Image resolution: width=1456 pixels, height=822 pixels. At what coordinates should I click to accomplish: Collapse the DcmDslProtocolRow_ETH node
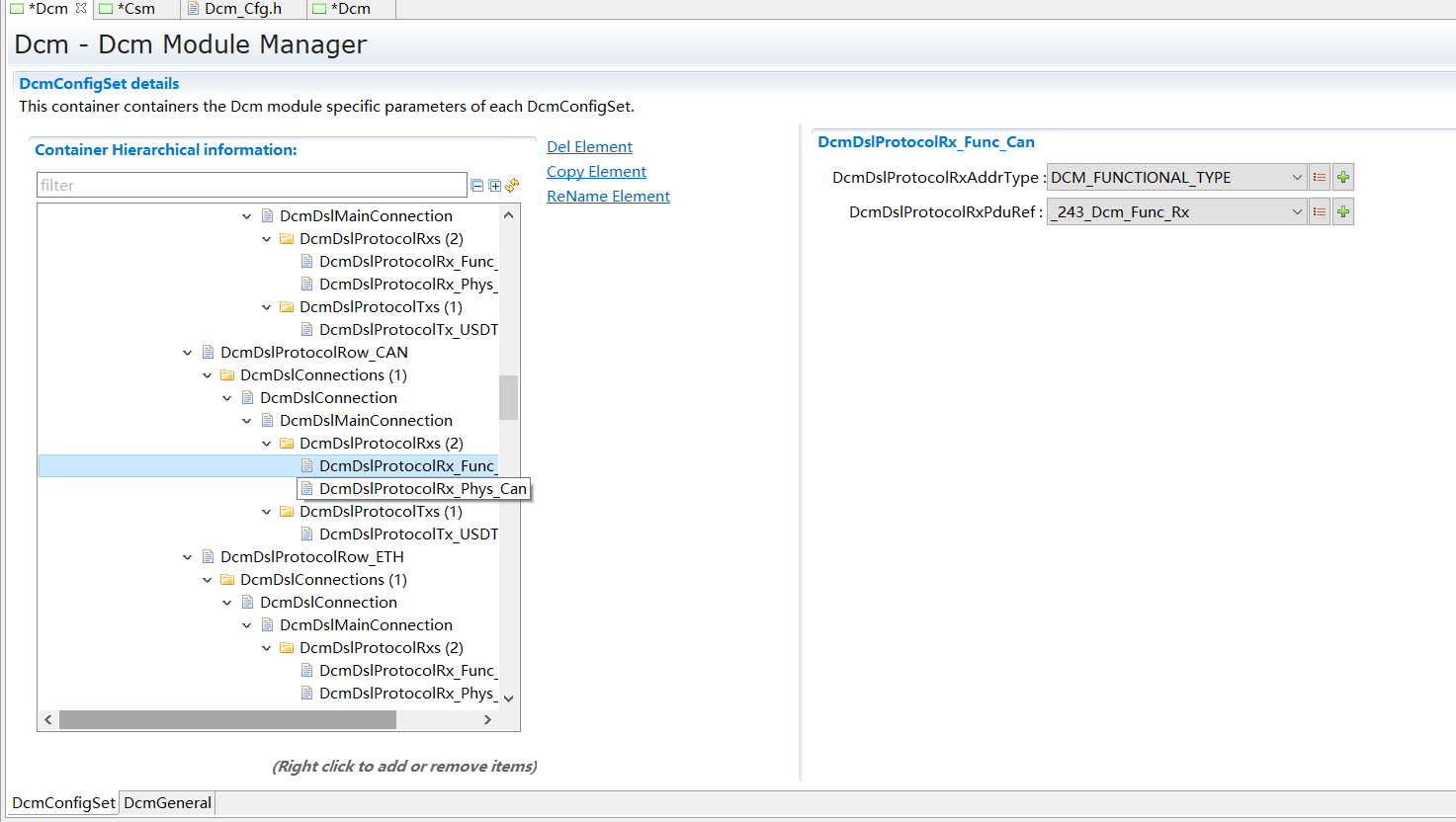[188, 557]
